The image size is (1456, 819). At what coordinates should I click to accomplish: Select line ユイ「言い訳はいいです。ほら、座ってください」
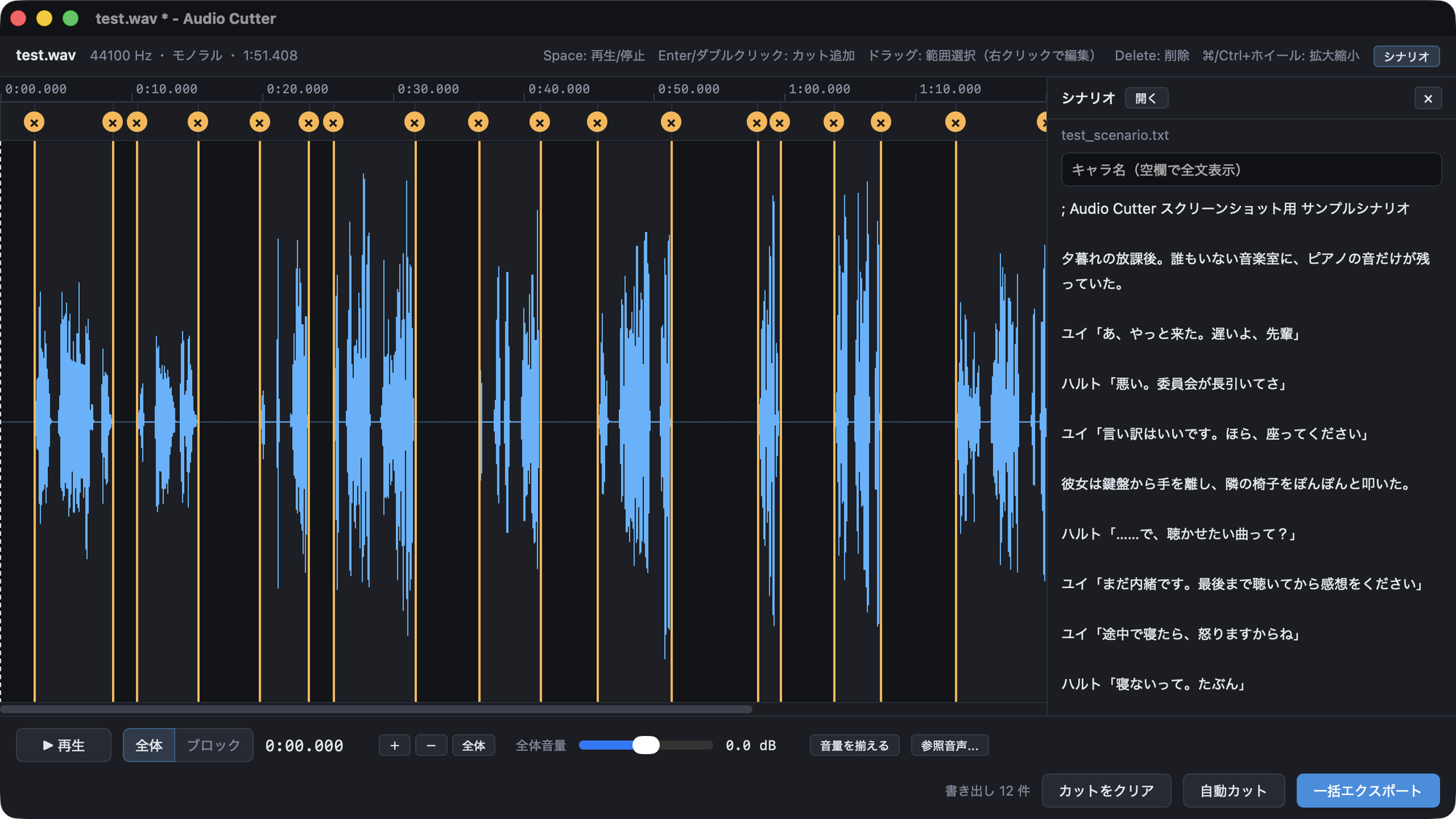click(x=1215, y=434)
